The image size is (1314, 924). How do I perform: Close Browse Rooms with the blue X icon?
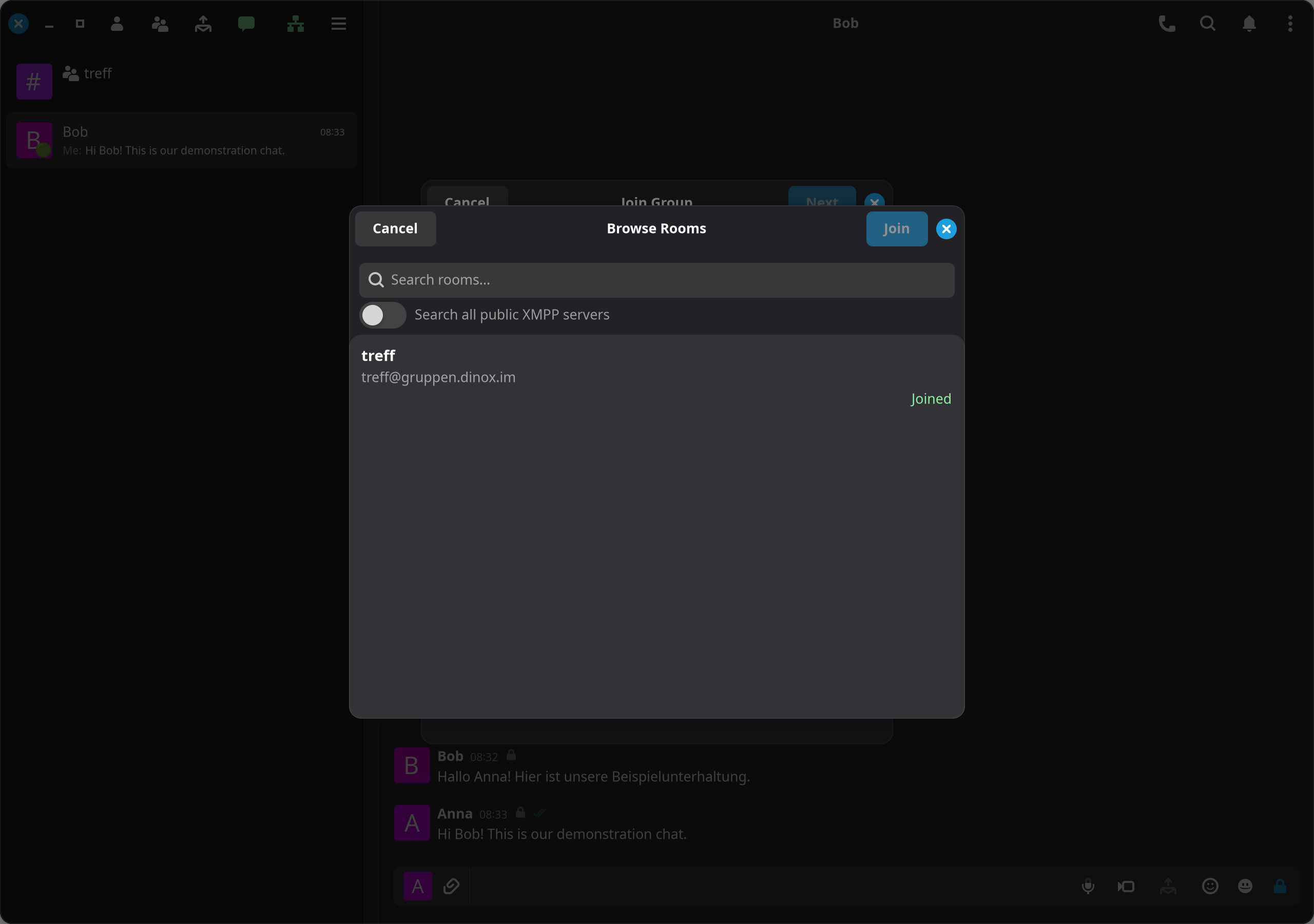[945, 229]
